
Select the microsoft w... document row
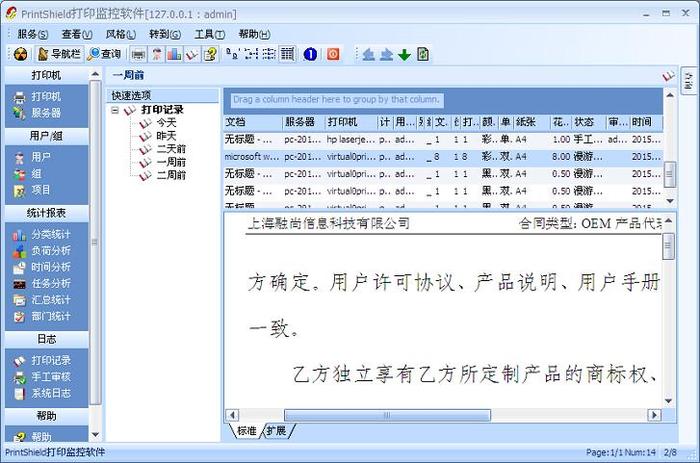(x=443, y=157)
